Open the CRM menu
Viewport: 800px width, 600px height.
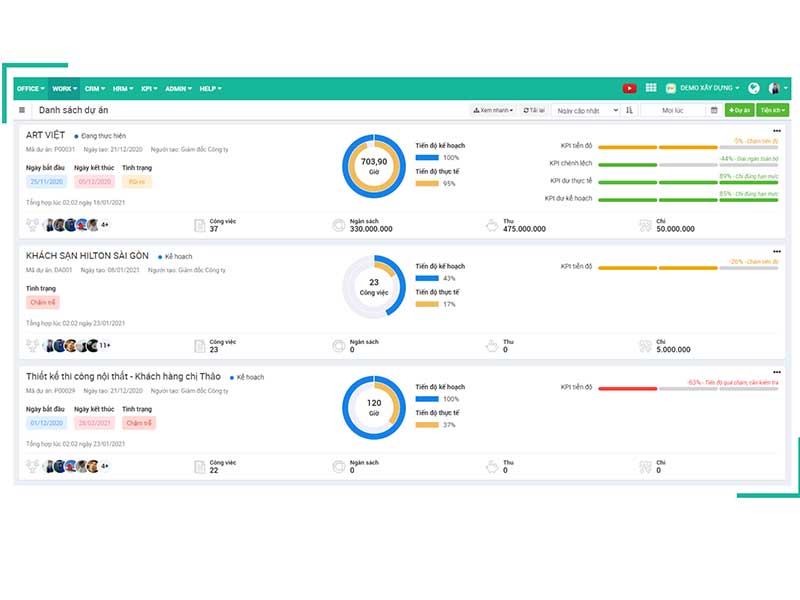[x=95, y=89]
